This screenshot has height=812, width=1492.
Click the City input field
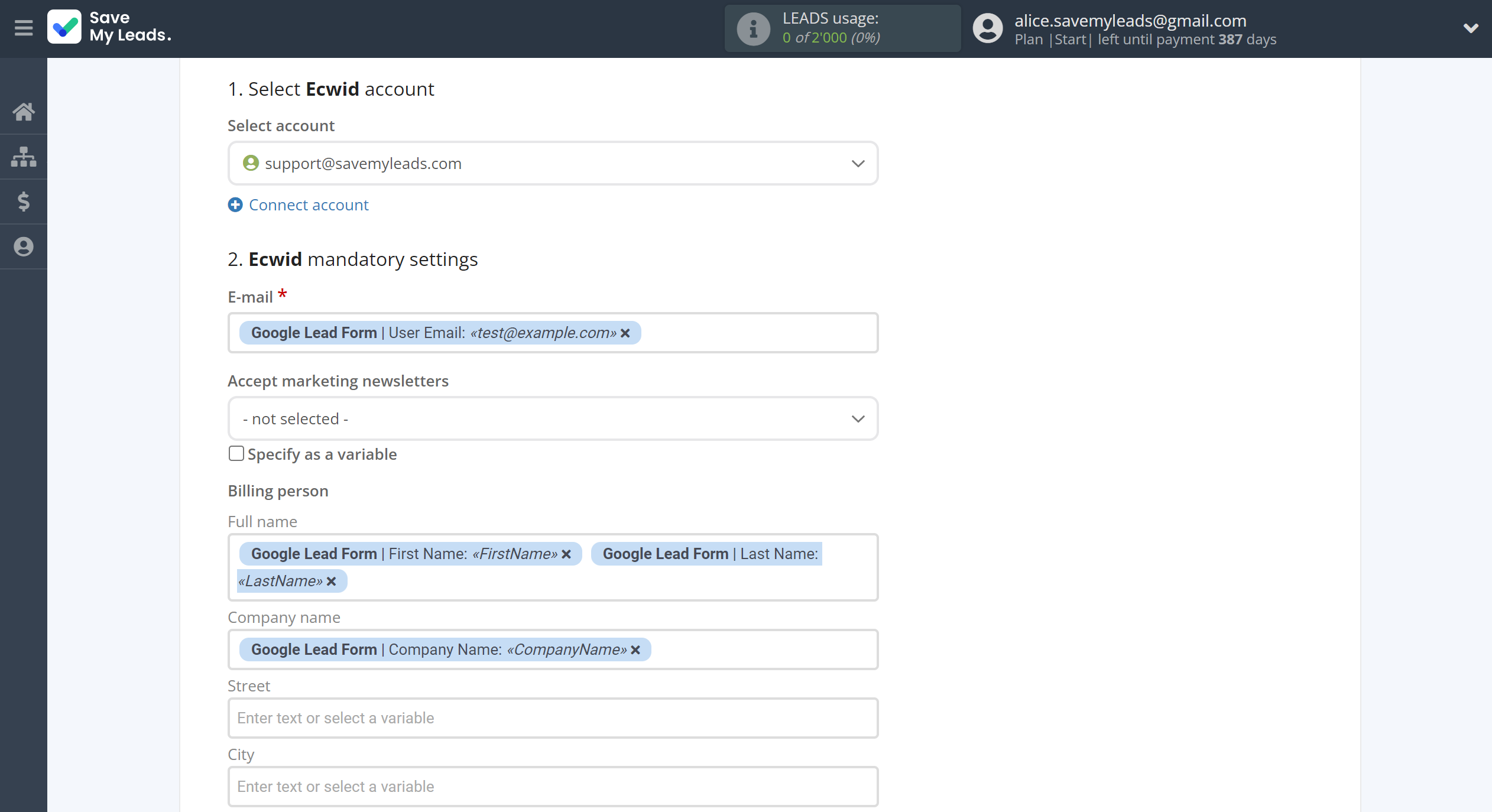553,787
